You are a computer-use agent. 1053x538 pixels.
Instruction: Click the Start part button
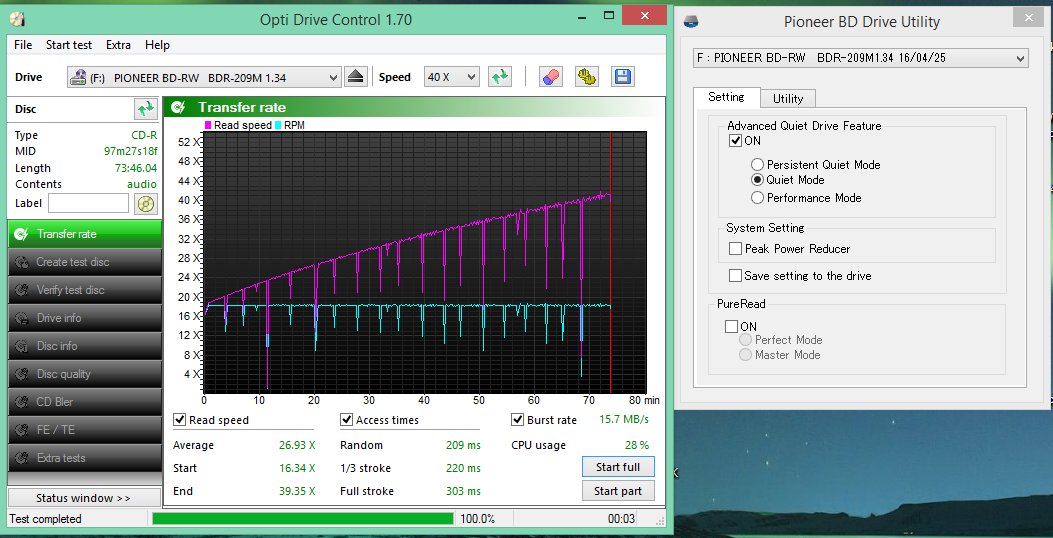(x=618, y=491)
